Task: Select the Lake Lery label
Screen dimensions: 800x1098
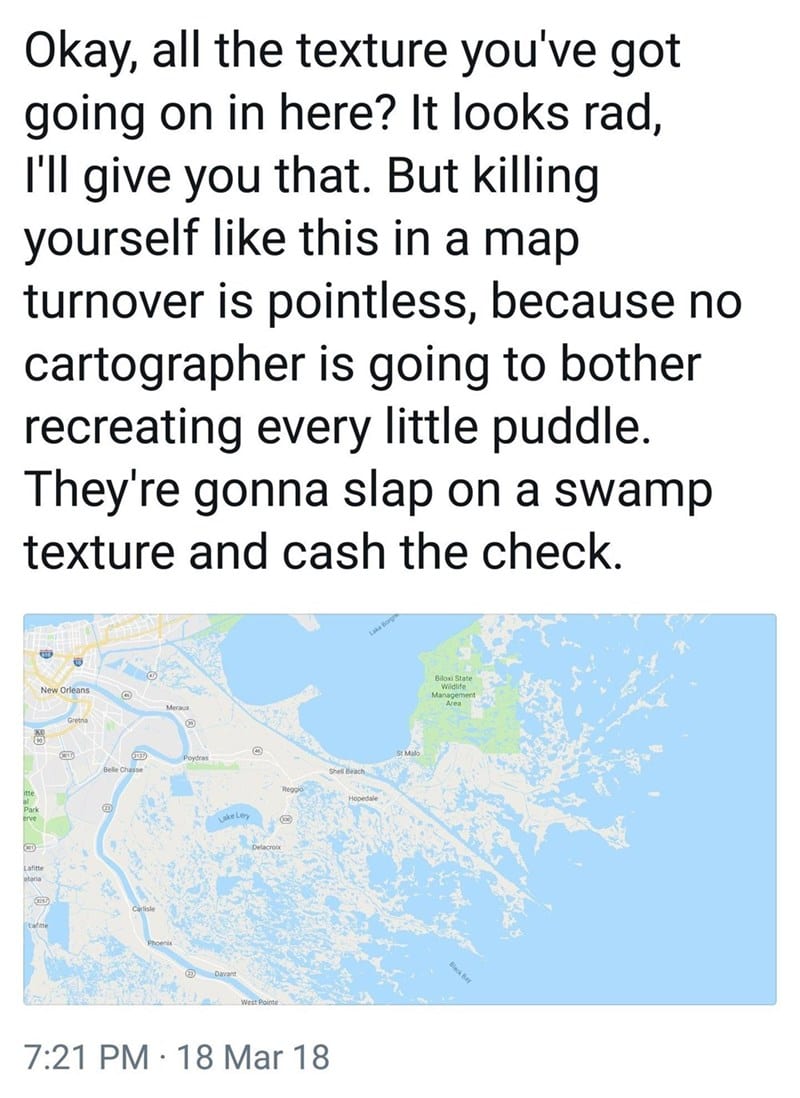Action: pyautogui.click(x=233, y=817)
